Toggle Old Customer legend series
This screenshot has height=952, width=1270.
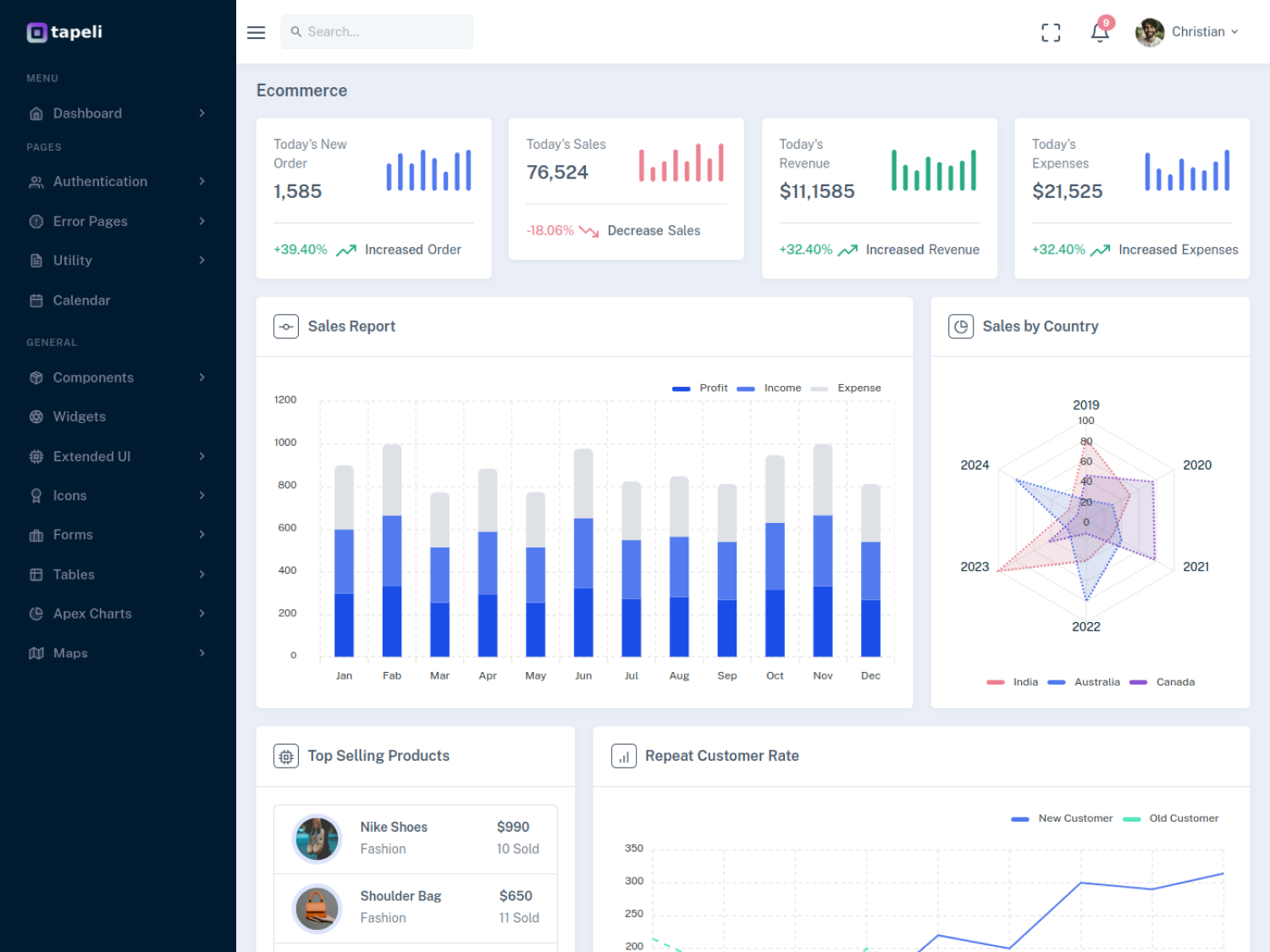click(1171, 819)
